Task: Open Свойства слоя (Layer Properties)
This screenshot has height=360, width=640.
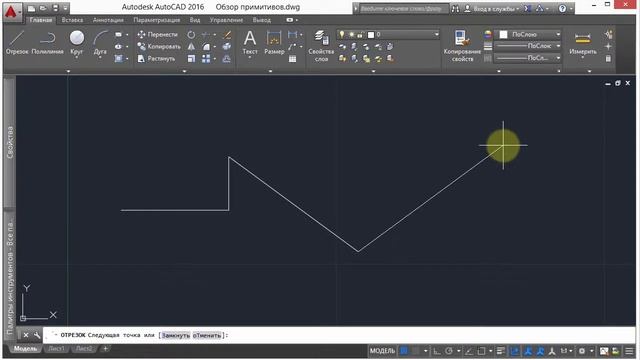Action: click(x=321, y=46)
